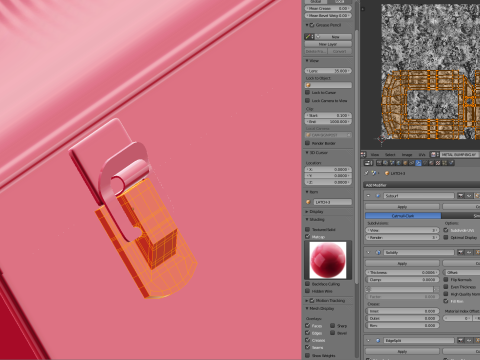The image size is (480, 360).
Task: Expand the Display panel
Action: [x=307, y=212]
